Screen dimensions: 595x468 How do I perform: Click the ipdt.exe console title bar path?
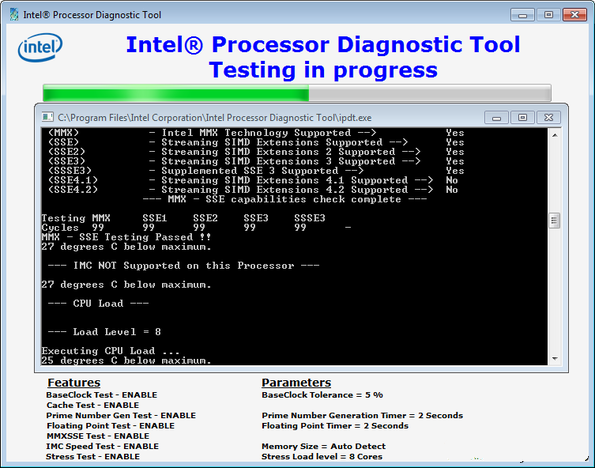pyautogui.click(x=214, y=118)
